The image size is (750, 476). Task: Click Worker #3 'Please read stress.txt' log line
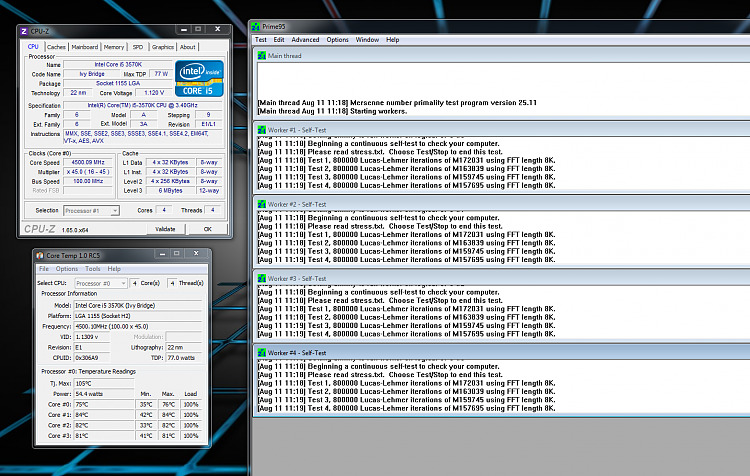[380, 301]
